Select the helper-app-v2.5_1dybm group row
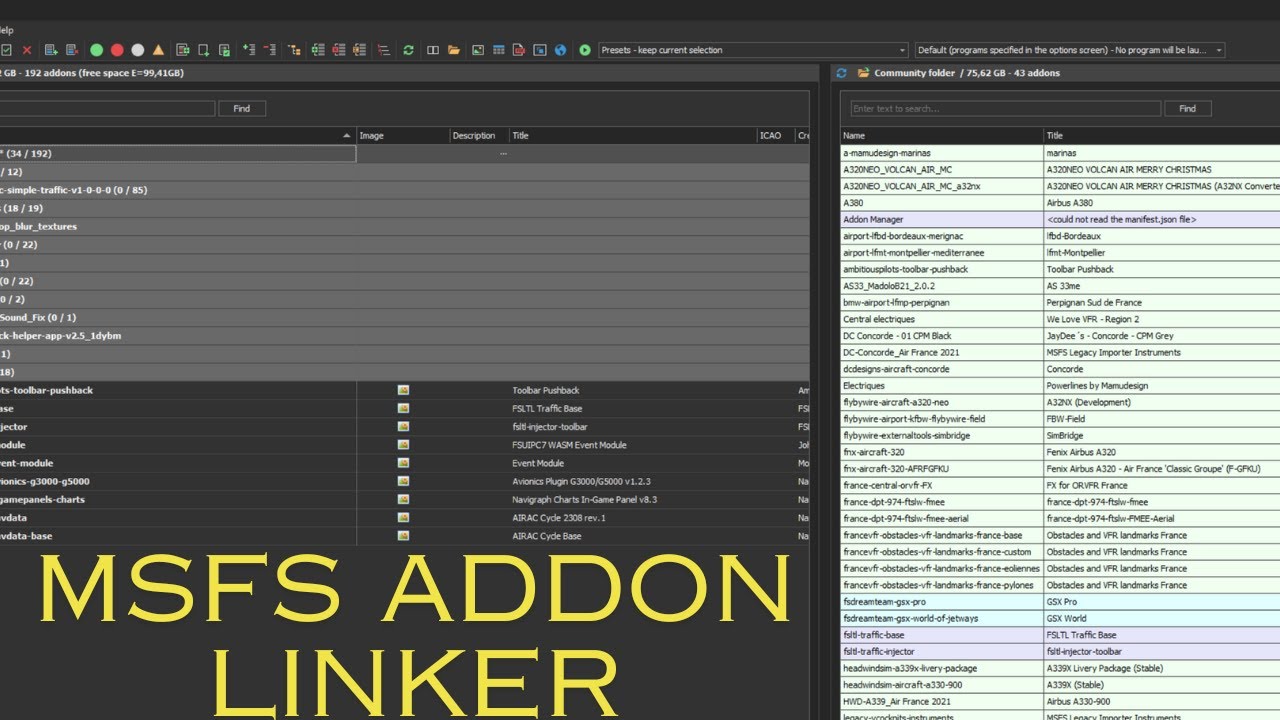This screenshot has height=720, width=1280. coord(404,336)
